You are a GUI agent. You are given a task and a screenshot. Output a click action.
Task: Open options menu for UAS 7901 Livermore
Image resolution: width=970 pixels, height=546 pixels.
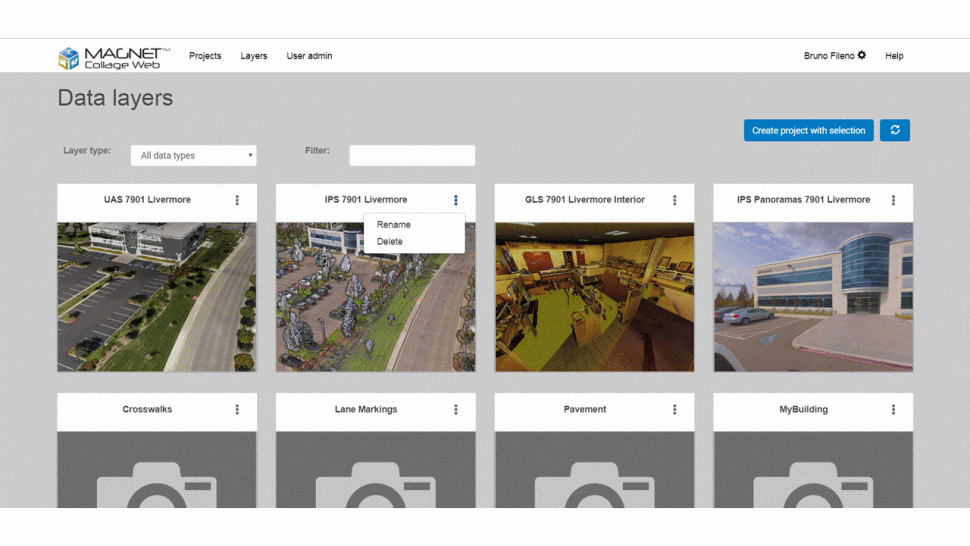coord(237,200)
